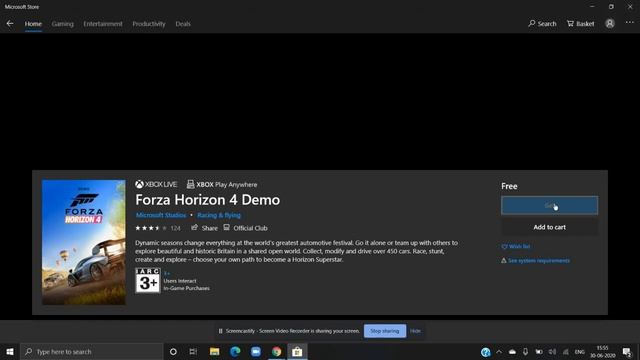This screenshot has height=360, width=640.
Task: Open File Explorer from taskbar
Action: [214, 351]
